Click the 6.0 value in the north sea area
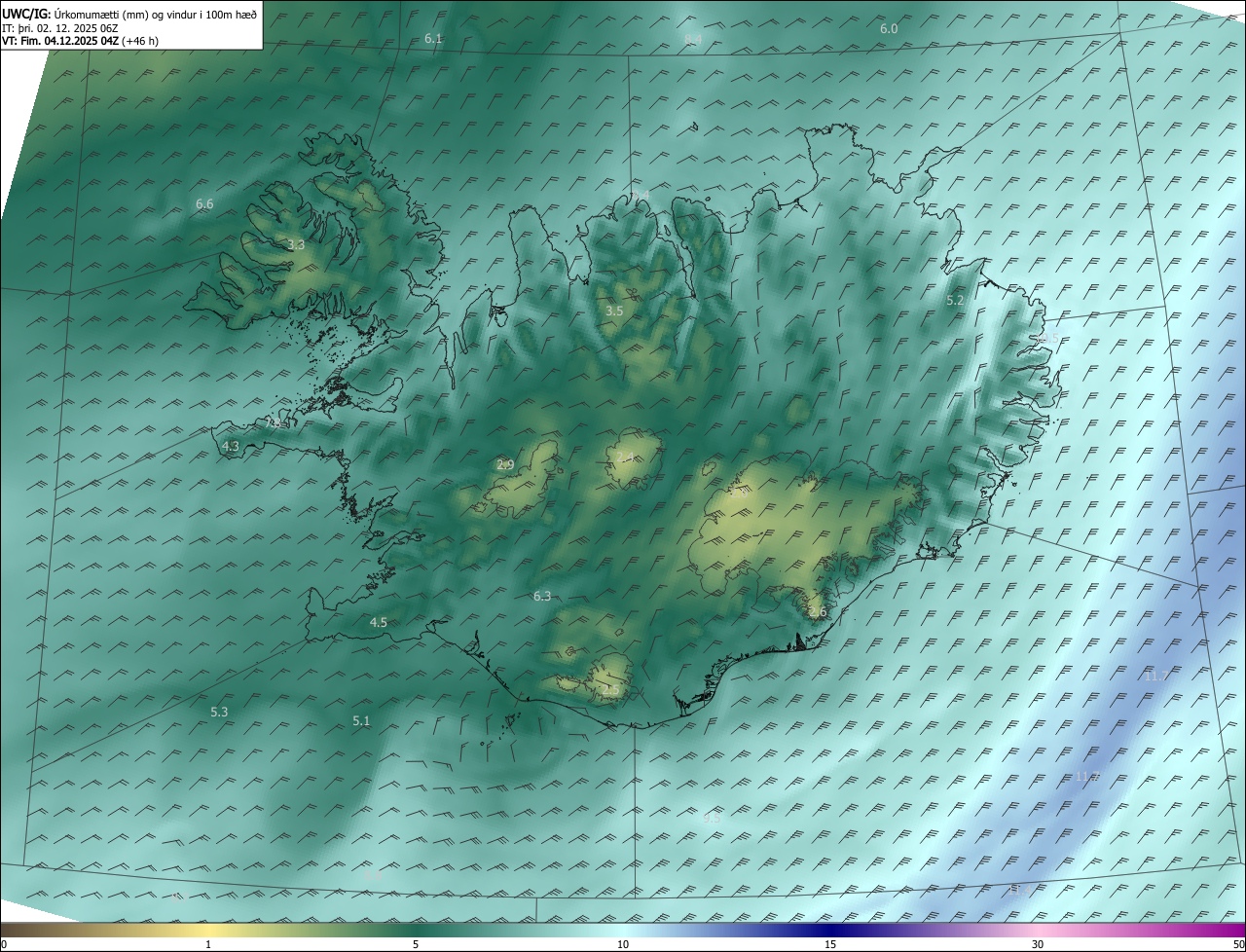Image resolution: width=1246 pixels, height=952 pixels. [889, 29]
